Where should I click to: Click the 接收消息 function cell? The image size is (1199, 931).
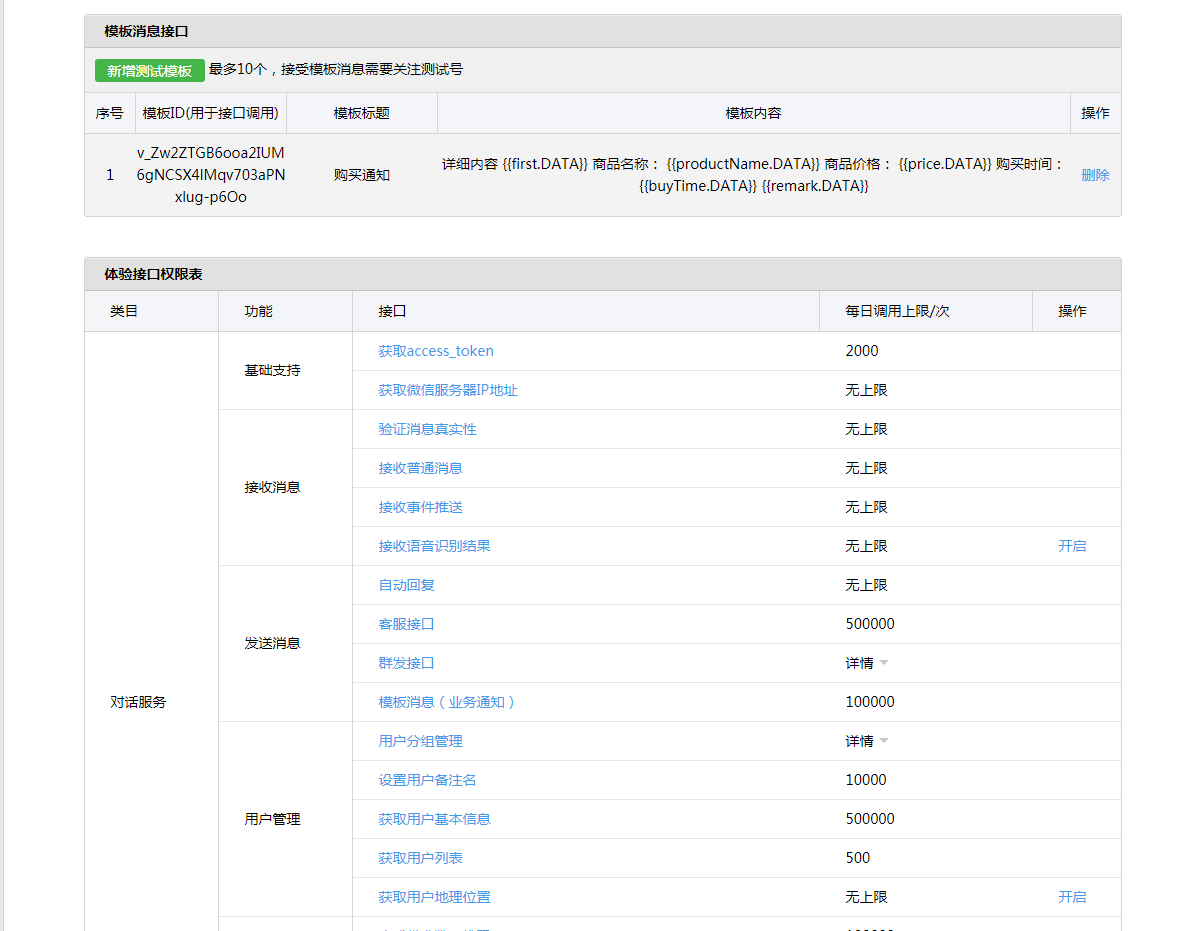pos(272,488)
